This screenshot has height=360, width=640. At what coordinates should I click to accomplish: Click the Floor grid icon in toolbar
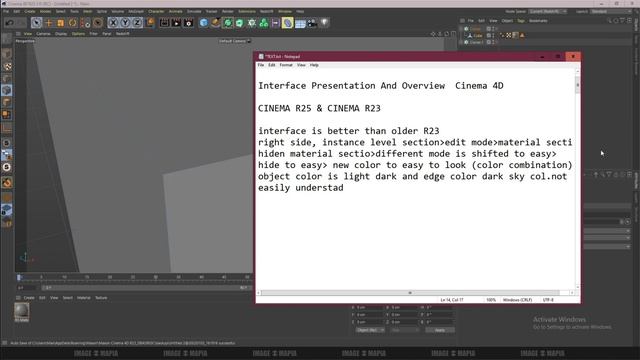(x=300, y=23)
